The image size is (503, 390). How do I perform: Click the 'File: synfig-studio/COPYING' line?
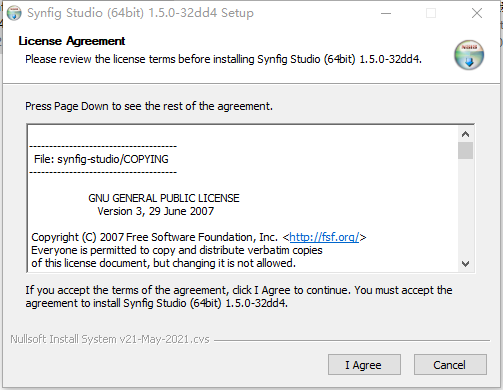point(101,159)
